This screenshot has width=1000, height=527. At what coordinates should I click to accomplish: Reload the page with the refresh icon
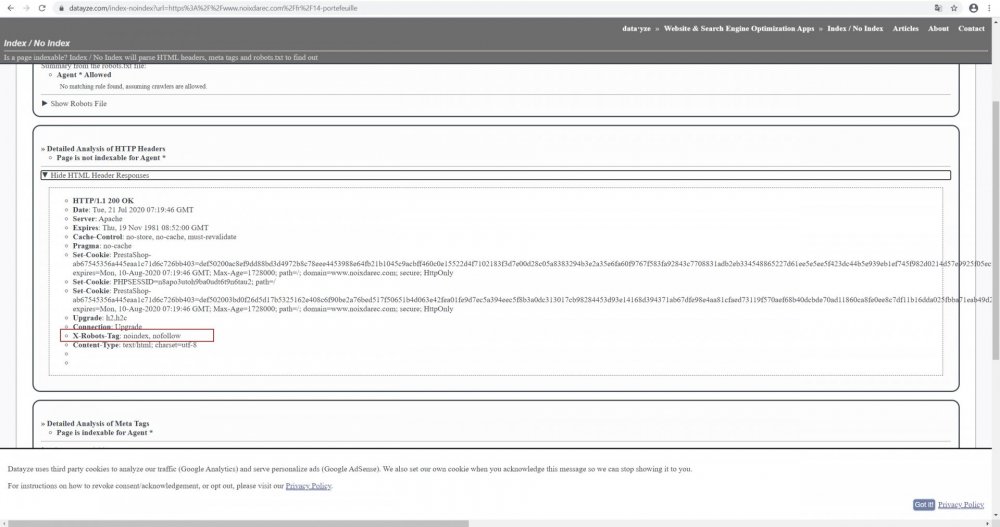tap(42, 8)
